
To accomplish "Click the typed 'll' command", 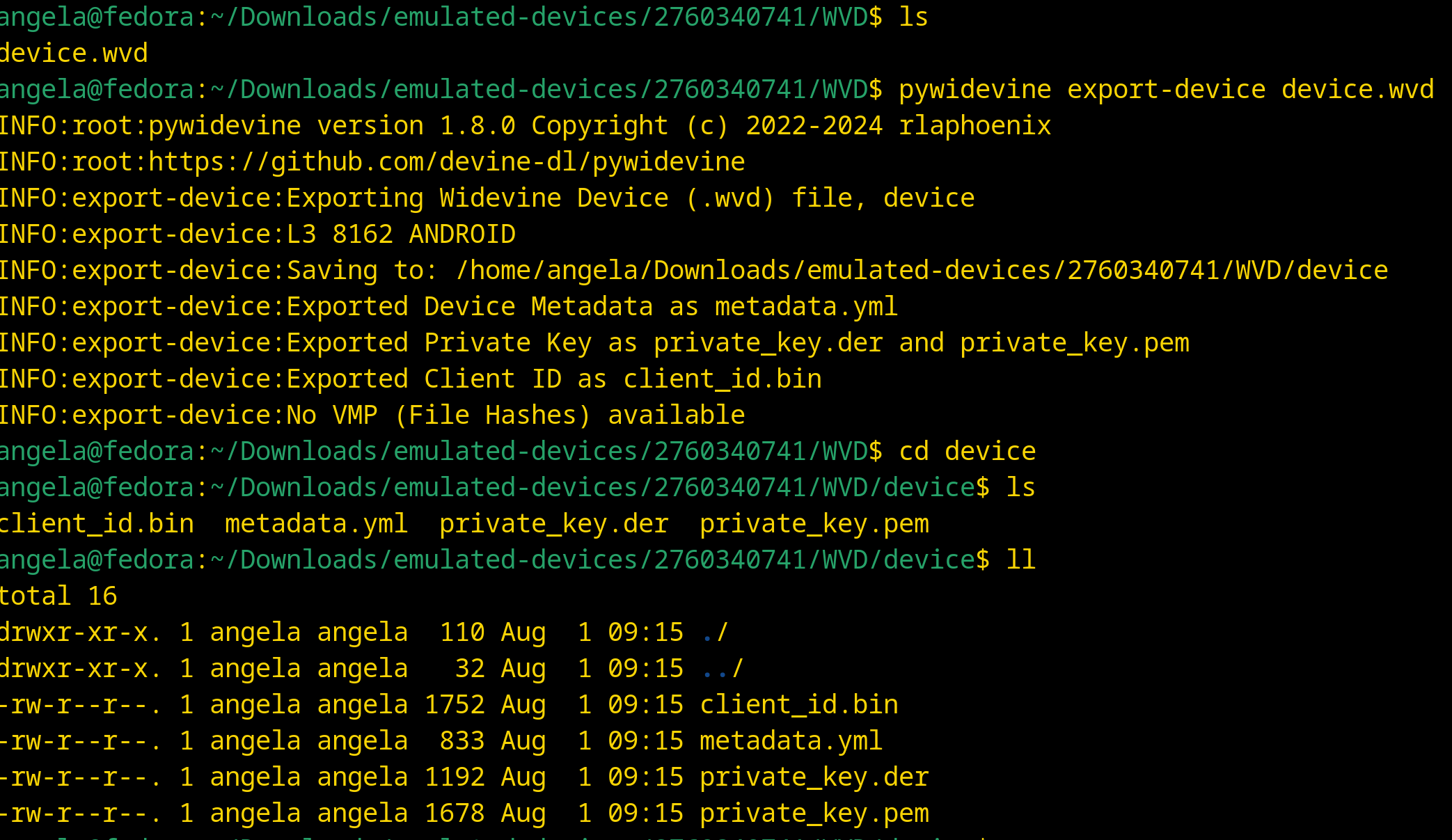I will (x=1020, y=560).
